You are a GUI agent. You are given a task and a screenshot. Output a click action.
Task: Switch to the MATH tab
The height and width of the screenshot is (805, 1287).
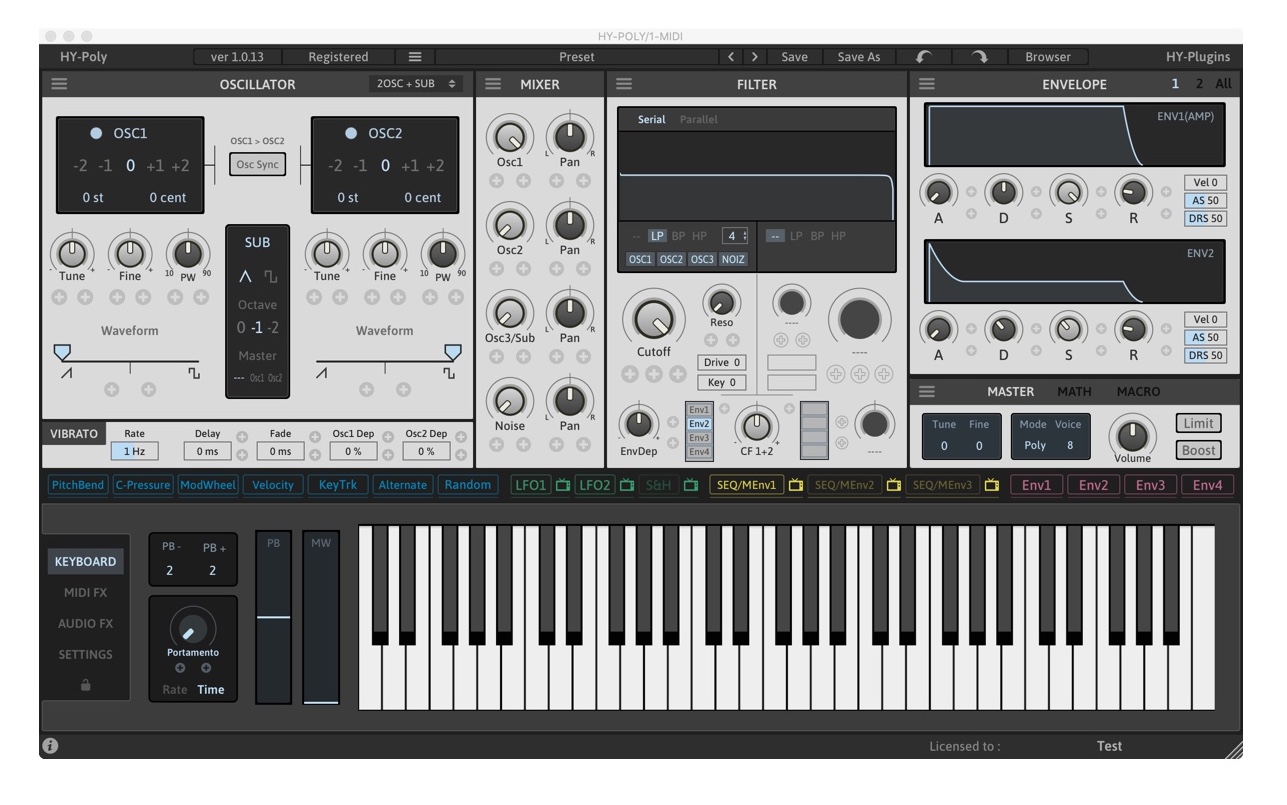pos(1075,391)
